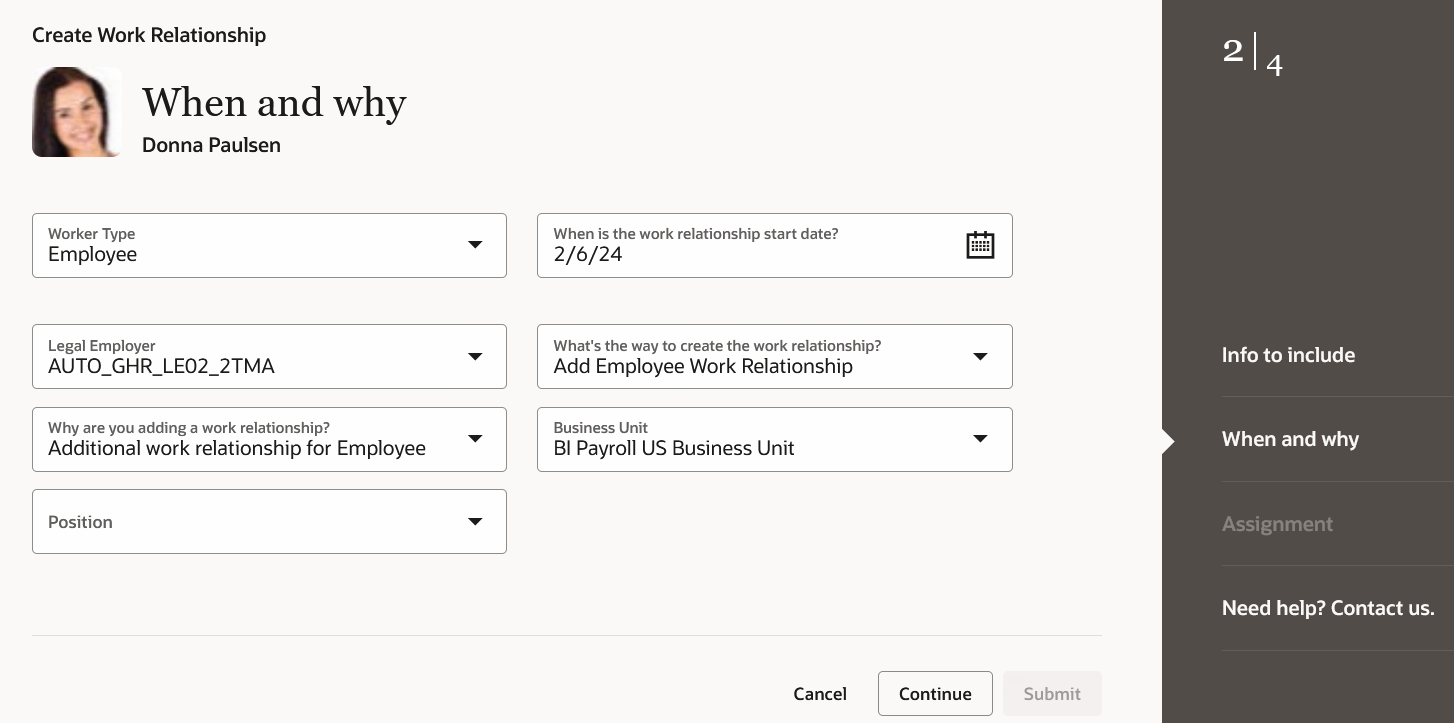The image size is (1454, 723).
Task: Open the Position dropdown arrow
Action: (475, 521)
